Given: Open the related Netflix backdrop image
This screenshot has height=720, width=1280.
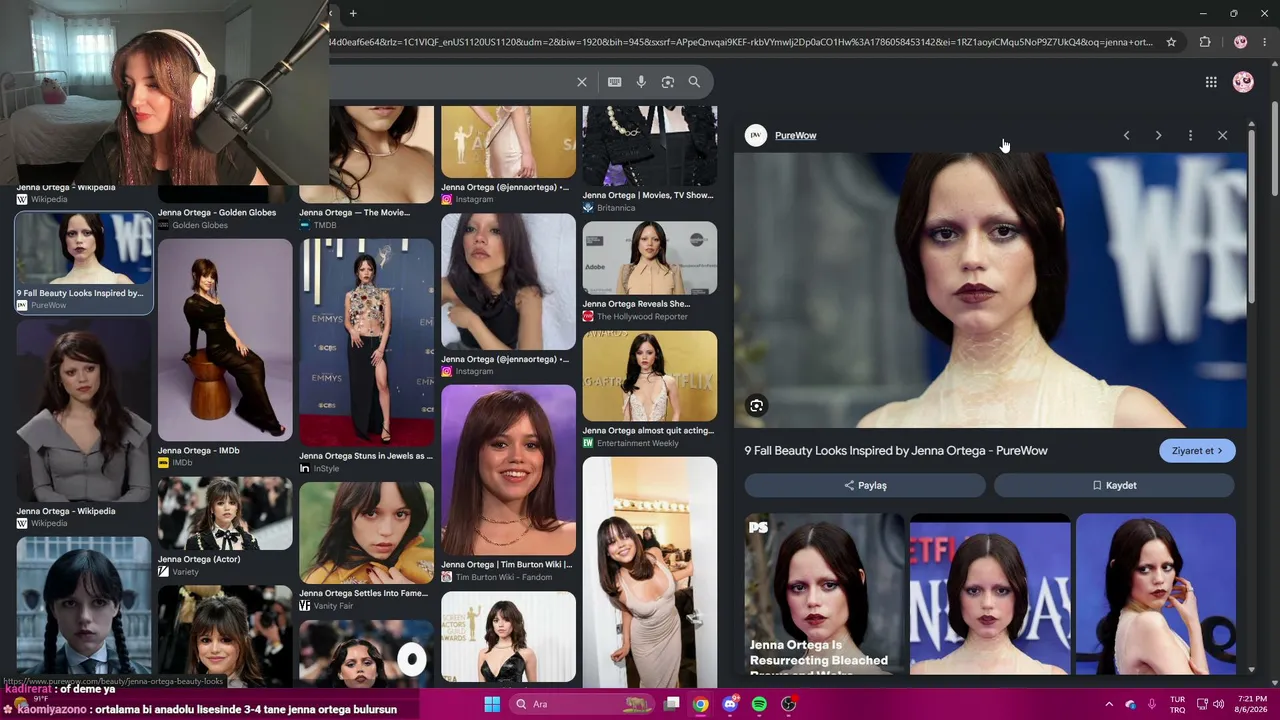Looking at the screenshot, I should tap(990, 594).
